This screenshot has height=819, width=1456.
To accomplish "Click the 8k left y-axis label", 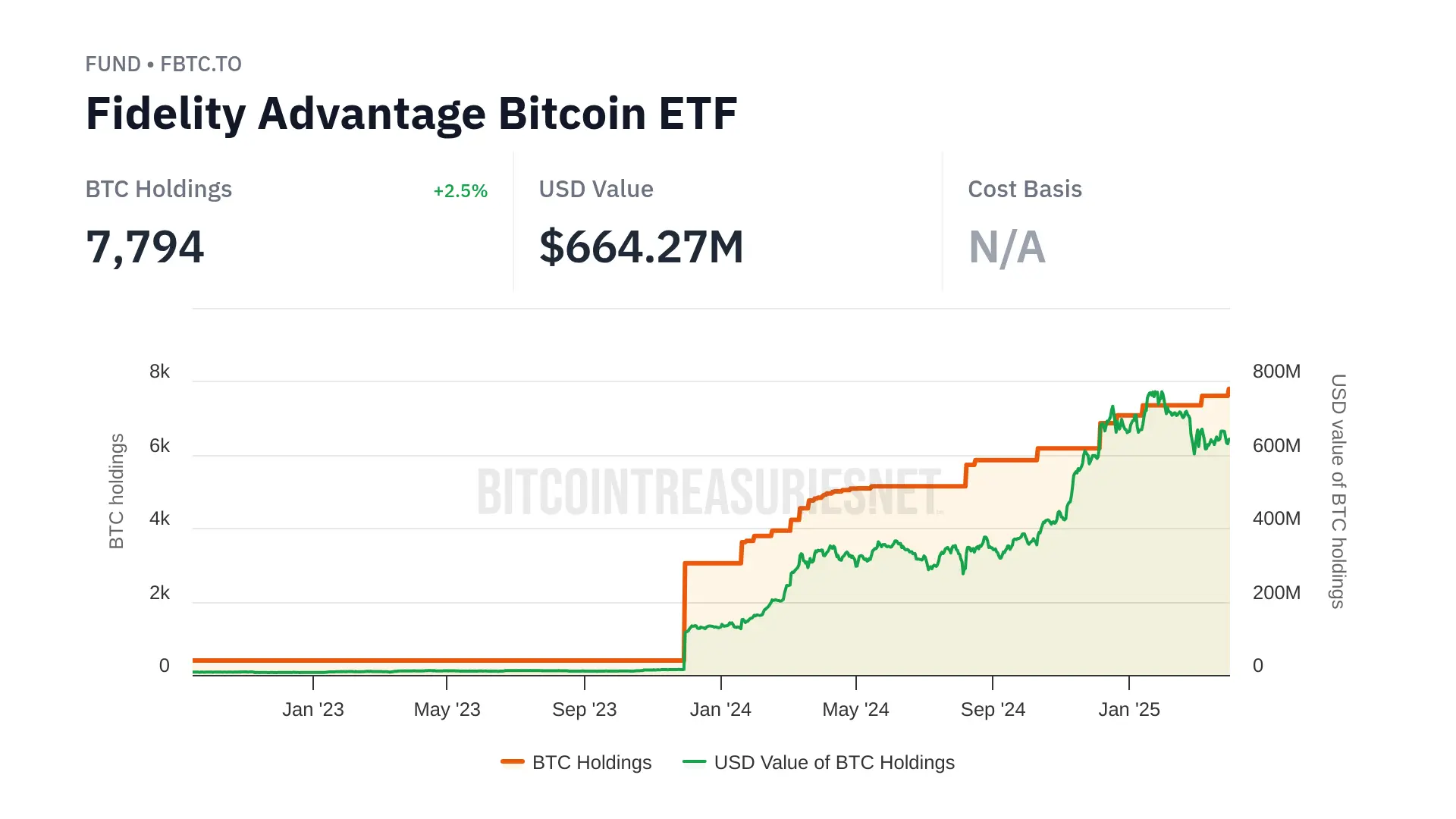I will click(159, 372).
